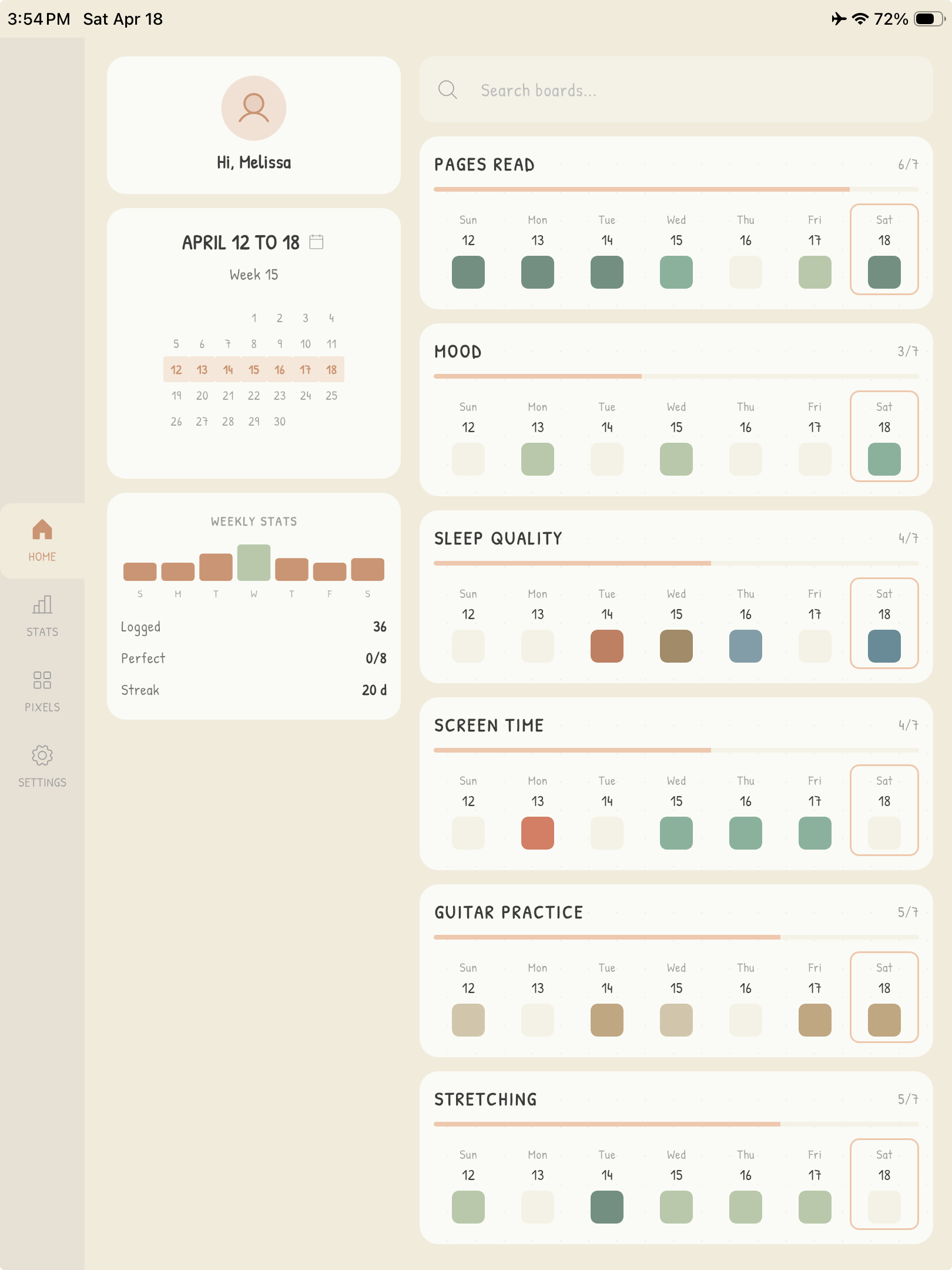Toggle Mood pixel for Sun 12
Image resolution: width=952 pixels, height=1270 pixels.
468,459
